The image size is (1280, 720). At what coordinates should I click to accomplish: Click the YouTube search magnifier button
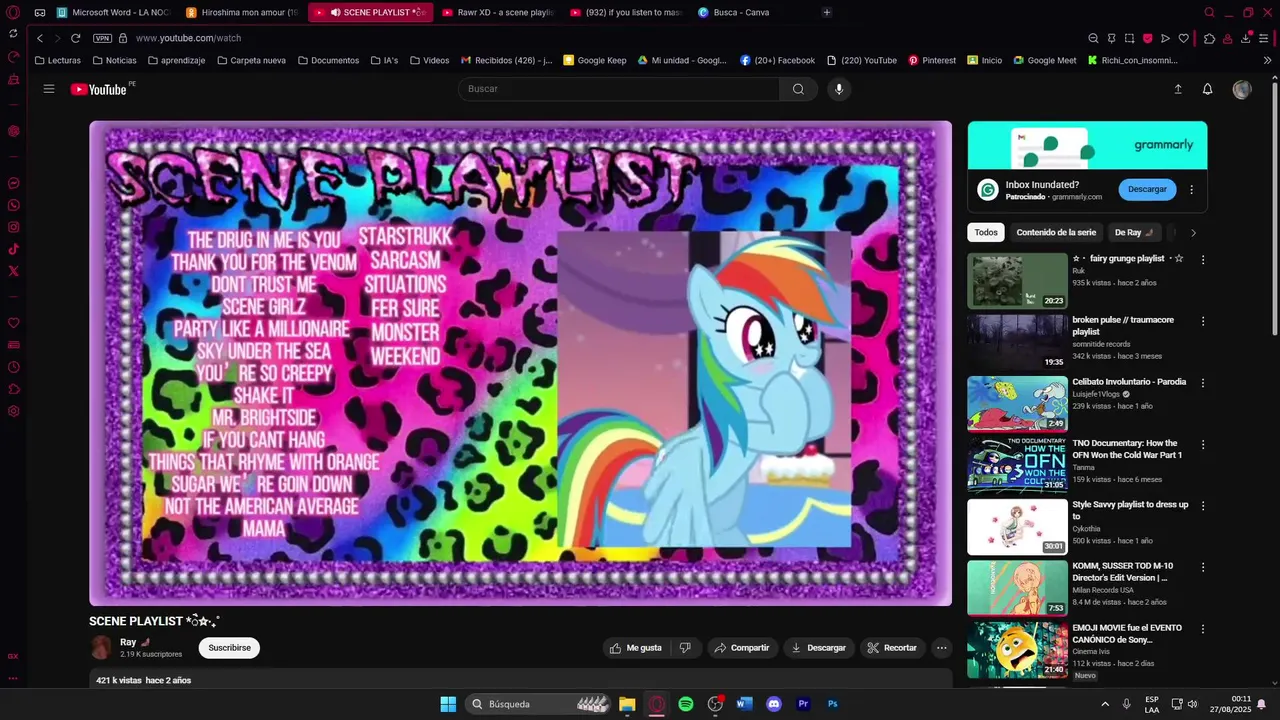pos(798,89)
